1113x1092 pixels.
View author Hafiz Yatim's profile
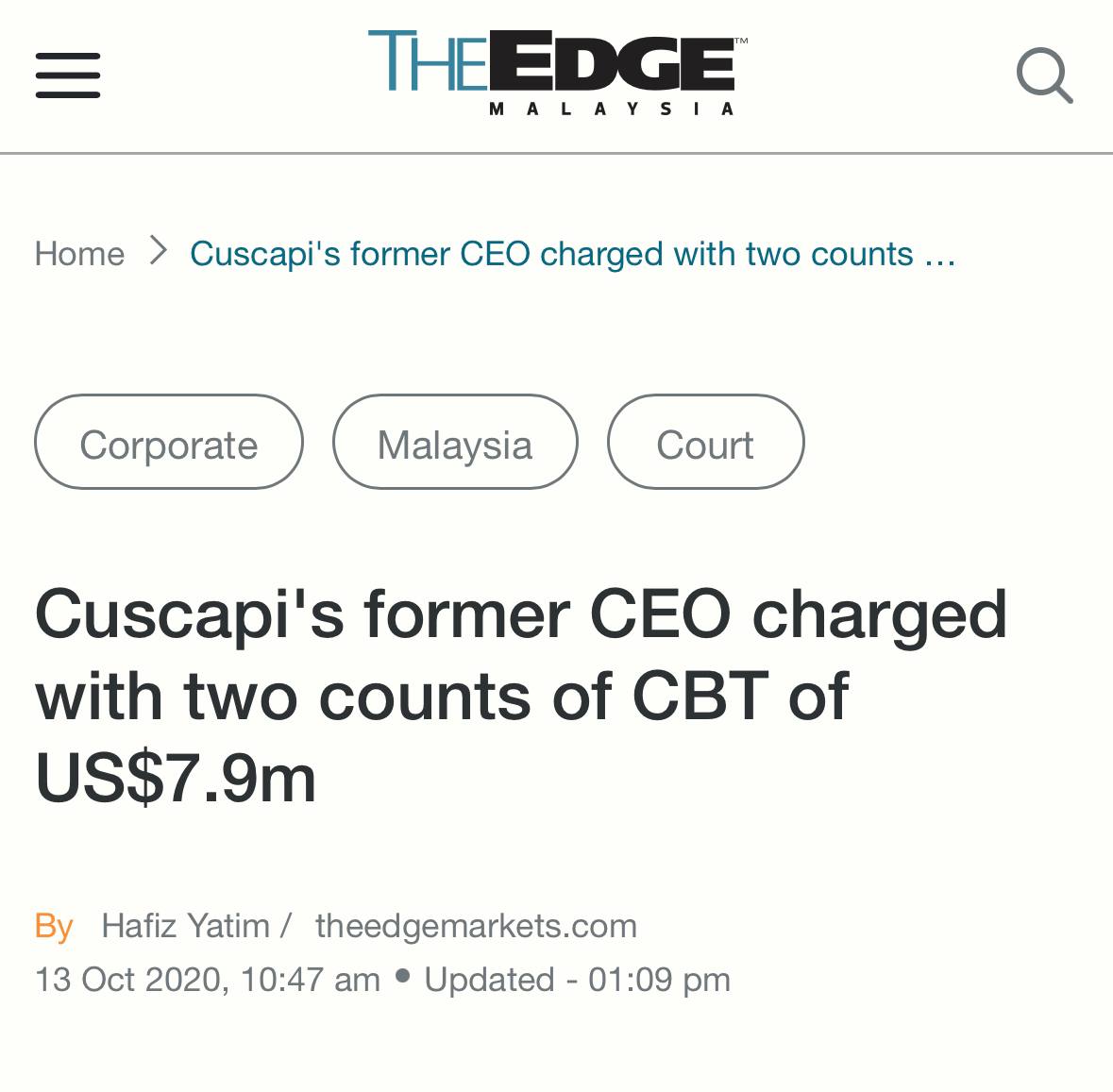pyautogui.click(x=185, y=925)
